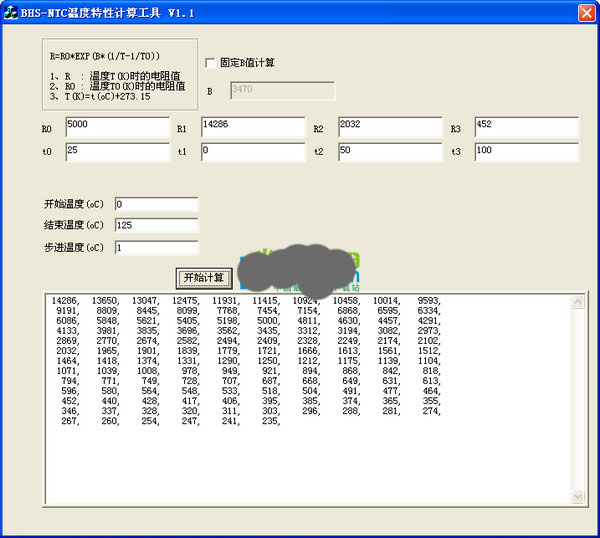
Task: Click the 开始计算 button
Action: click(204, 278)
